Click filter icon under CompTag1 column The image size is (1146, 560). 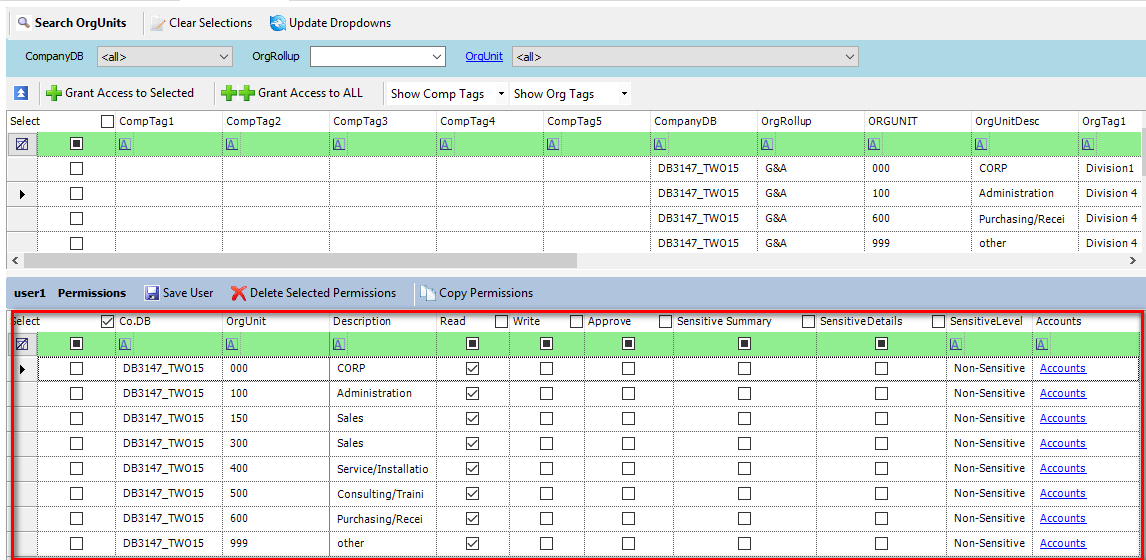coord(124,144)
